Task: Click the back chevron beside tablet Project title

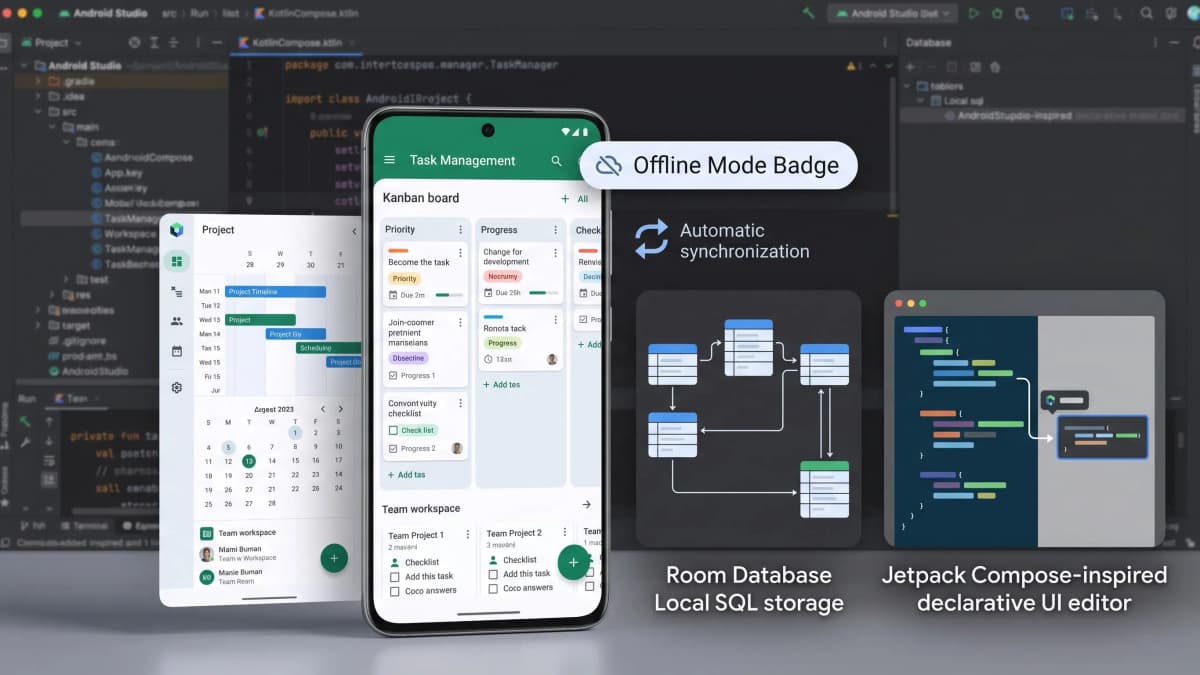Action: pos(353,231)
